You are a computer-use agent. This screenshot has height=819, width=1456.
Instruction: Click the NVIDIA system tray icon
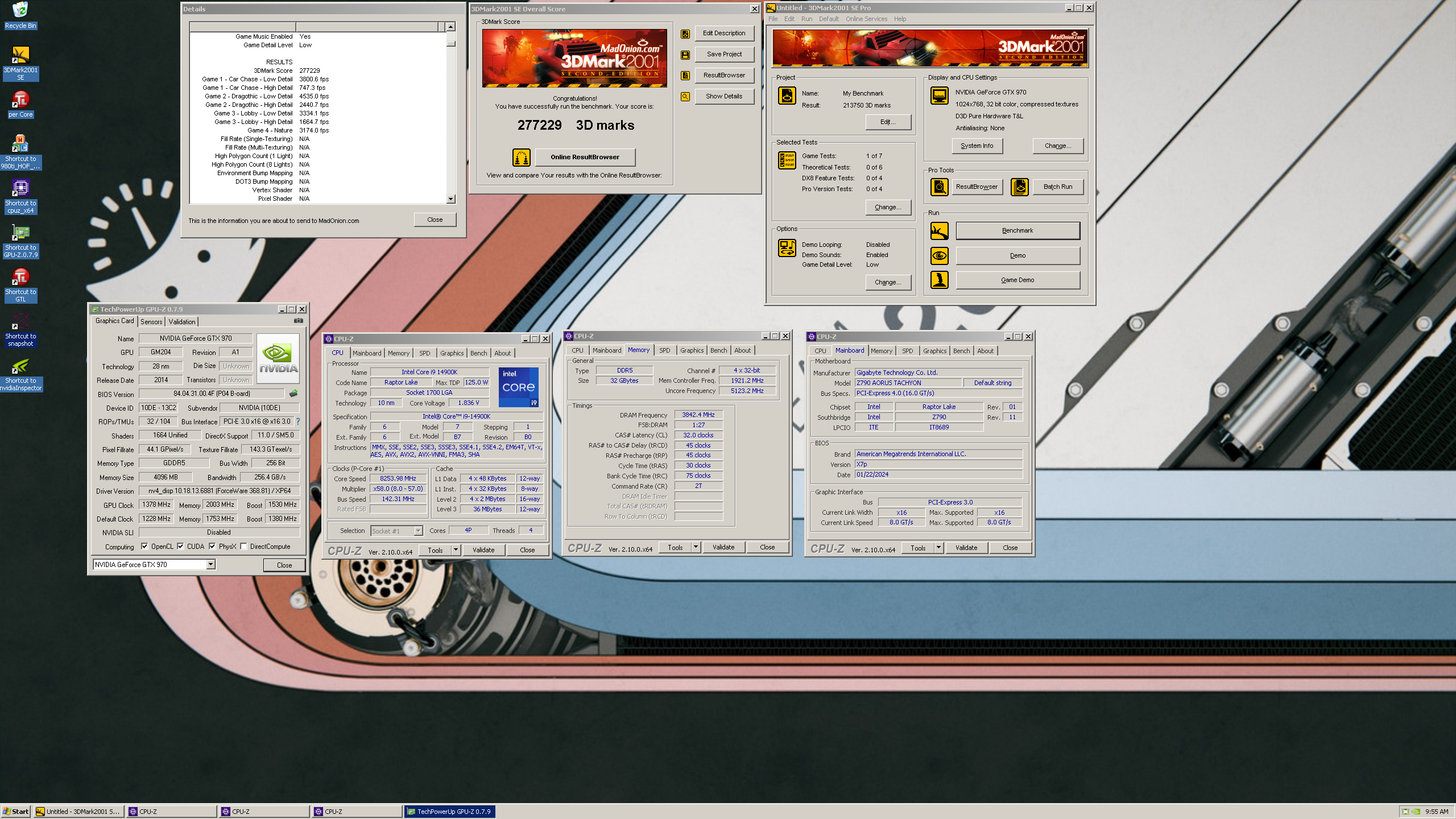1416,812
